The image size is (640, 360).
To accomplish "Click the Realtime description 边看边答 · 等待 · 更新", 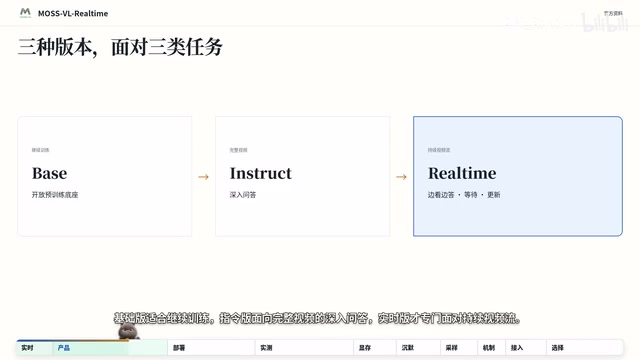I will point(464,195).
